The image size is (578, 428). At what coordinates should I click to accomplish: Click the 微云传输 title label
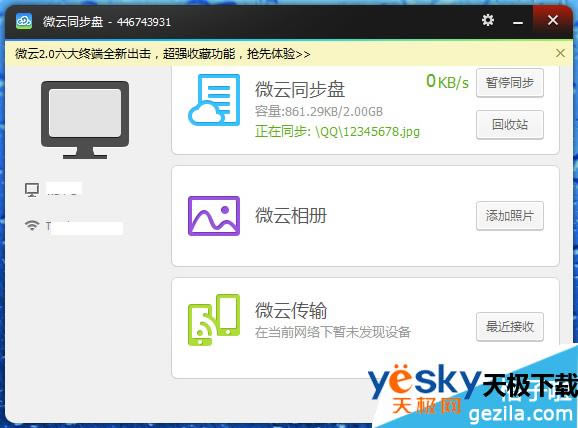[291, 310]
